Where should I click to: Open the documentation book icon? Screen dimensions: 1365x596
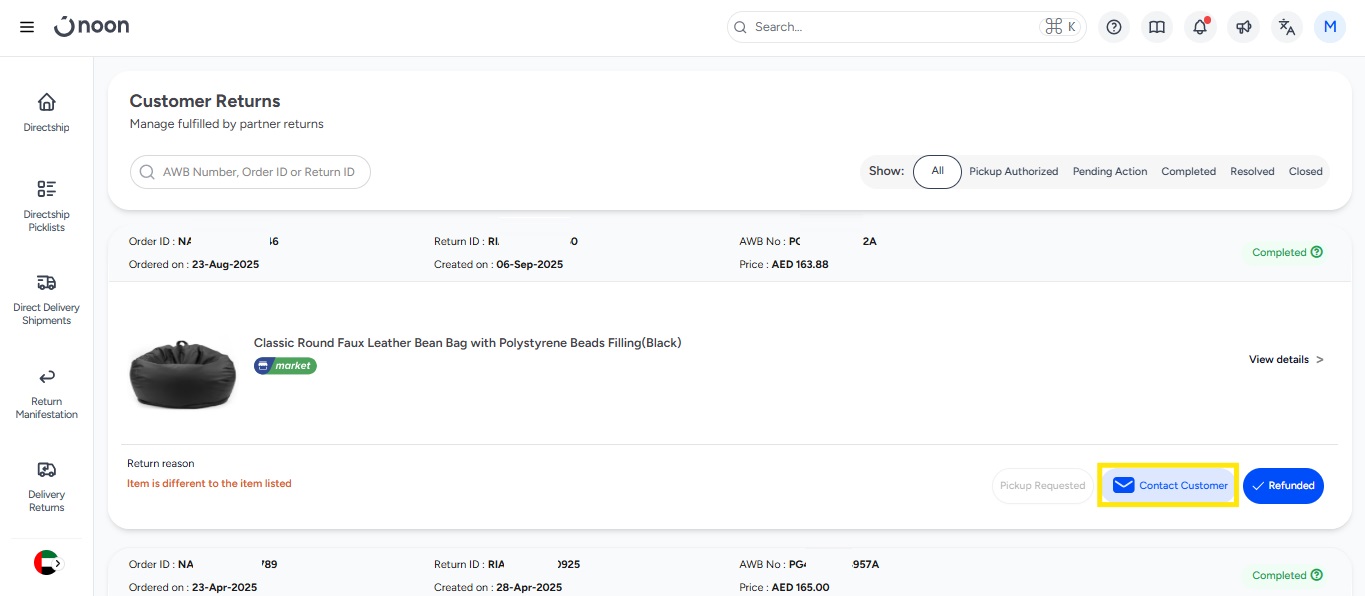click(1157, 27)
